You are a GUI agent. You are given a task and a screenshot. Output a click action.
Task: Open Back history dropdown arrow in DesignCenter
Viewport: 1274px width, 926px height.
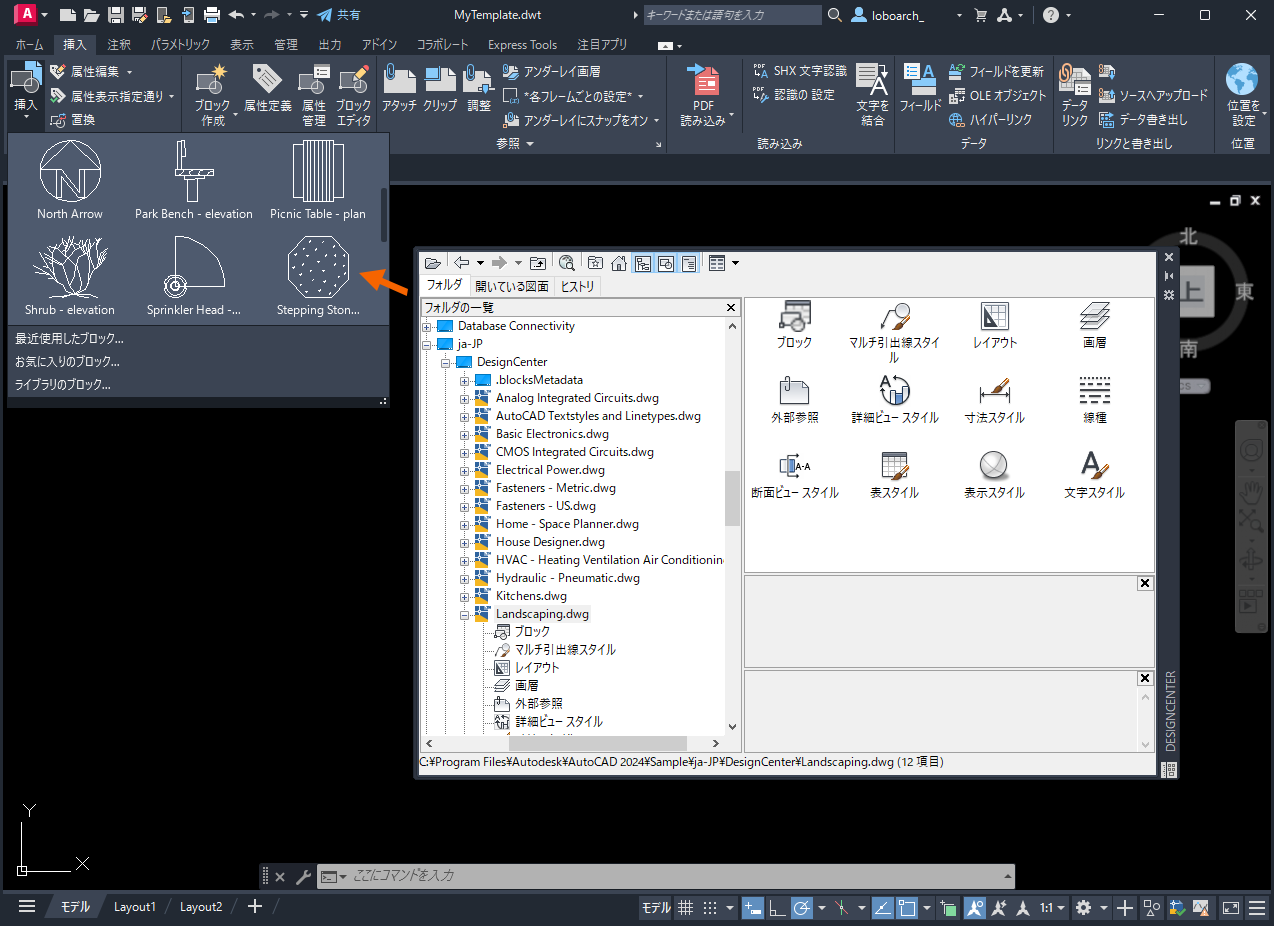click(x=480, y=263)
